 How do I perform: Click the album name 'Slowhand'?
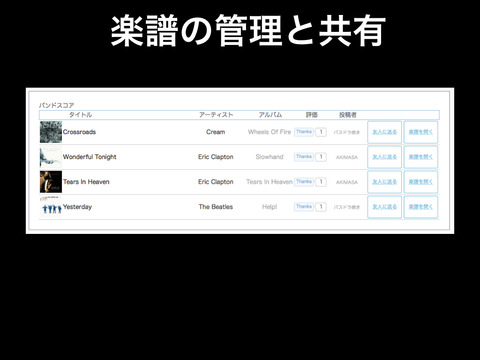pos(269,157)
